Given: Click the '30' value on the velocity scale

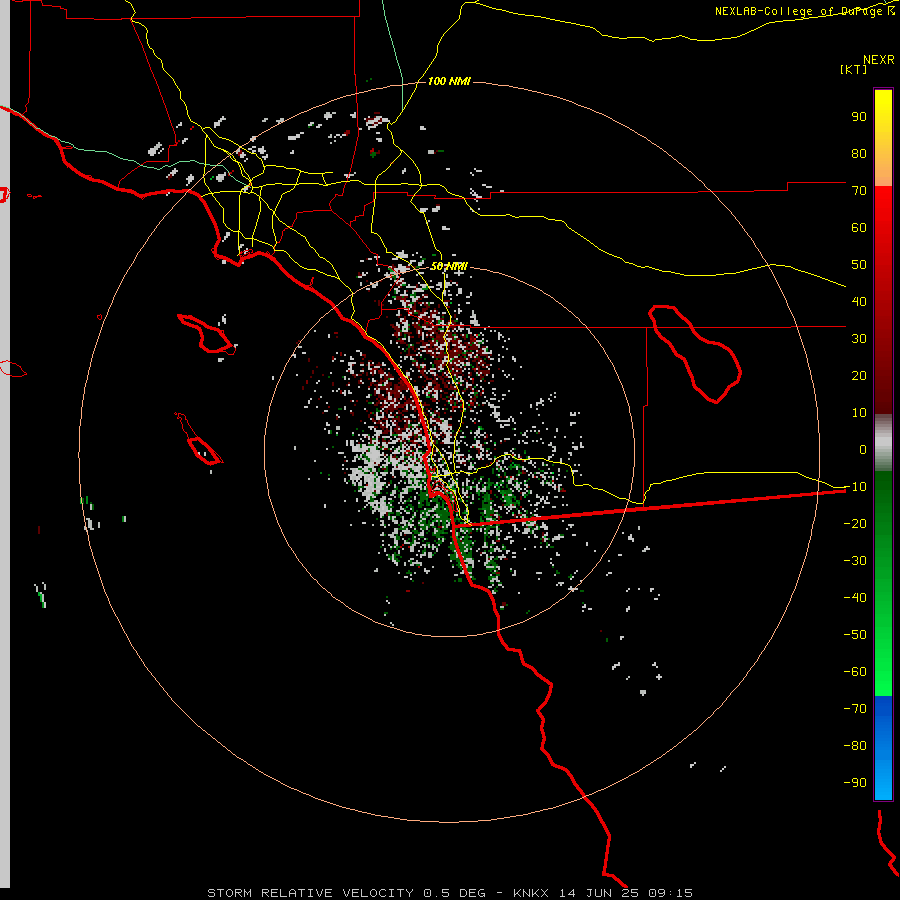Looking at the screenshot, I should pyautogui.click(x=859, y=339).
